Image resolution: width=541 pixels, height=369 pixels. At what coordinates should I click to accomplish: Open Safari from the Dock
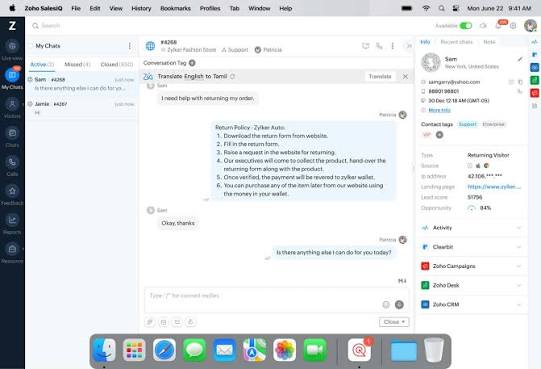coord(164,350)
